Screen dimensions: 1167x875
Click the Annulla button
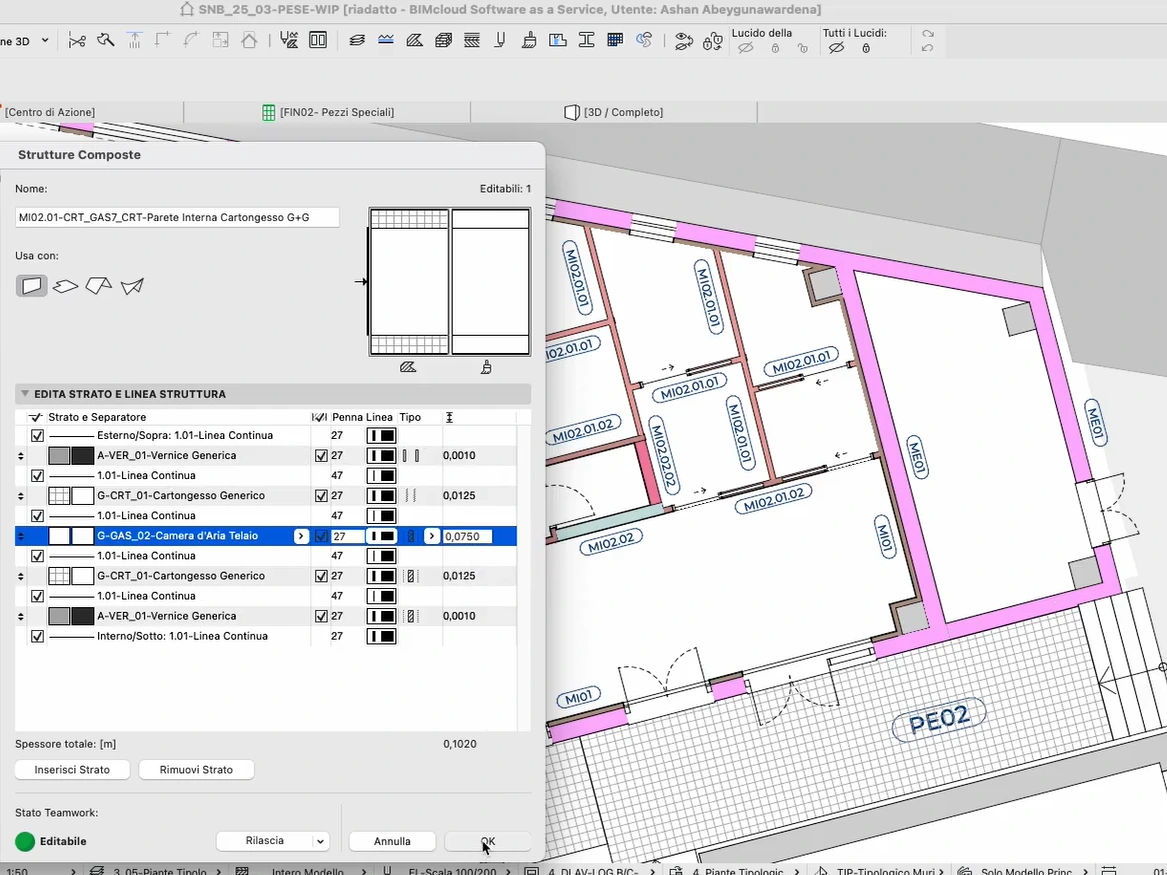pyautogui.click(x=392, y=842)
